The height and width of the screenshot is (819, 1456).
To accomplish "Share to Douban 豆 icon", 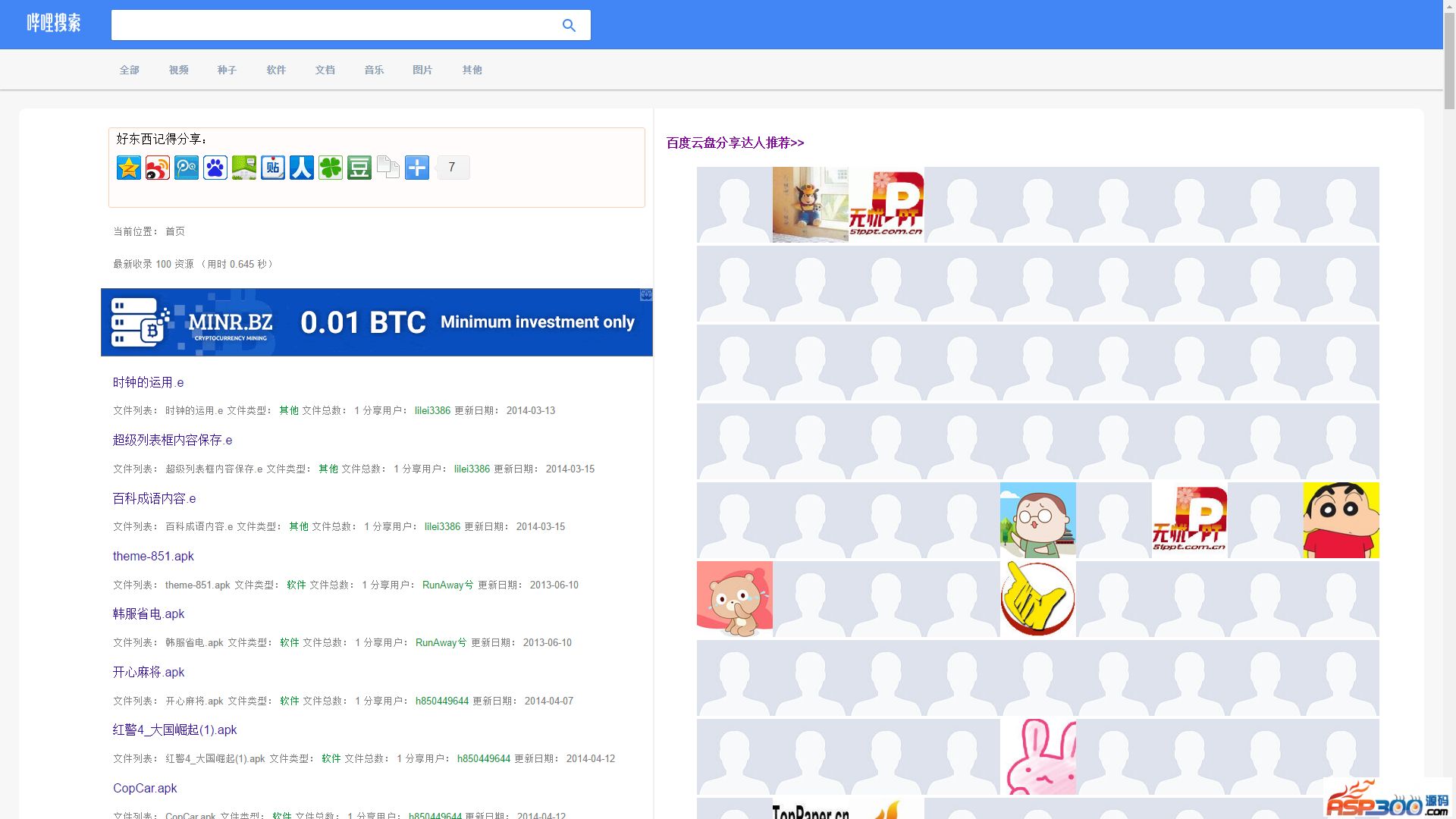I will click(359, 168).
